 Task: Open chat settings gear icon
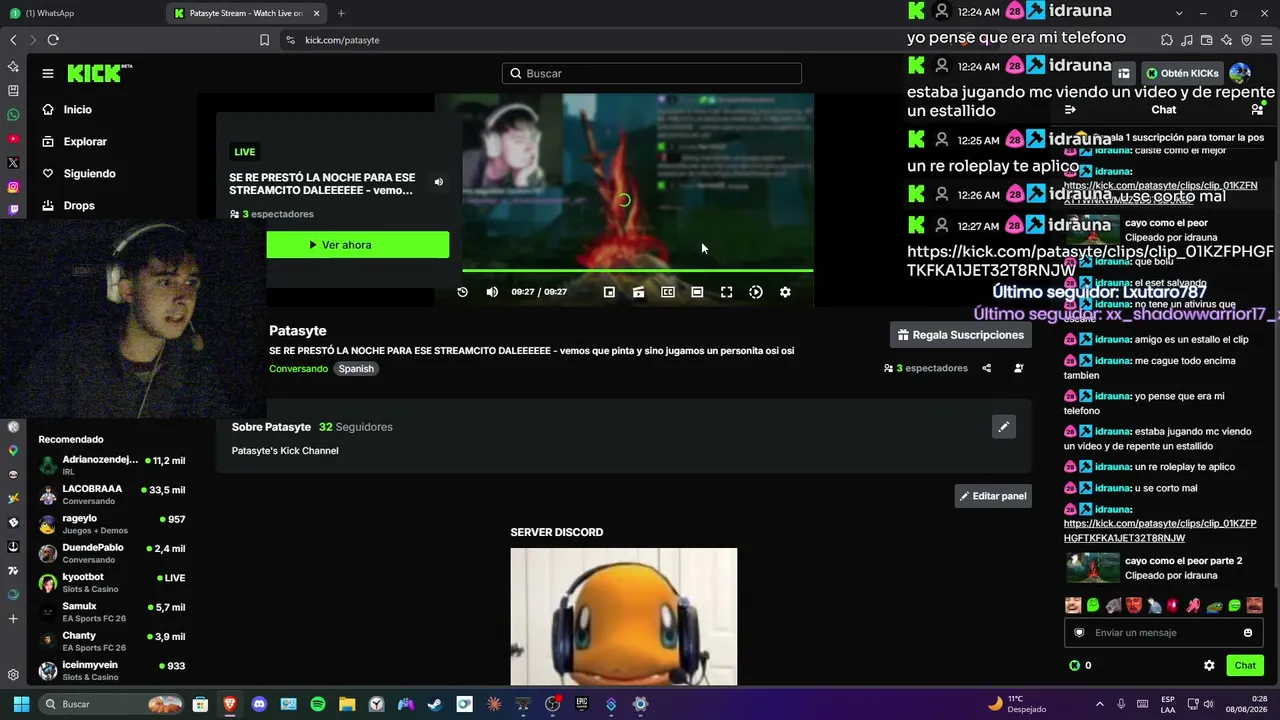click(1209, 666)
